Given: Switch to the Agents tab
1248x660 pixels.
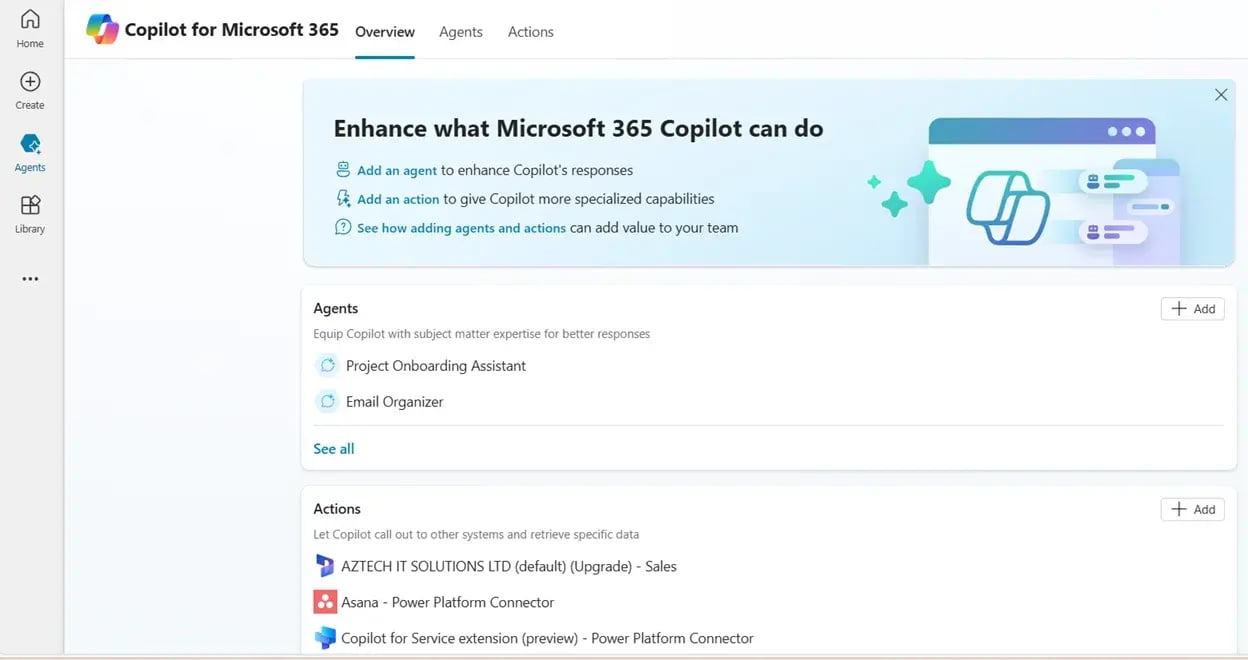Looking at the screenshot, I should pyautogui.click(x=460, y=31).
